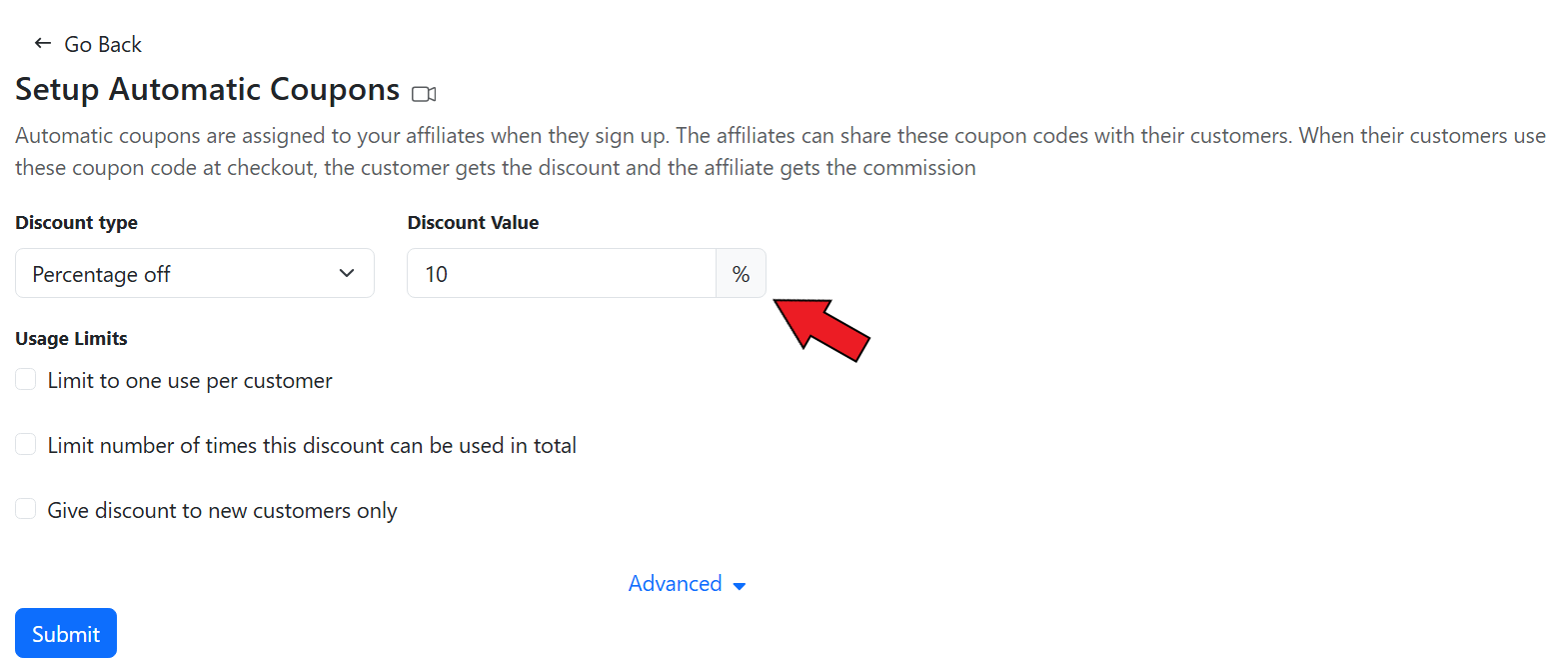Click the Setup Automatic Coupons heading
This screenshot has width=1568, height=671.
pyautogui.click(x=207, y=90)
